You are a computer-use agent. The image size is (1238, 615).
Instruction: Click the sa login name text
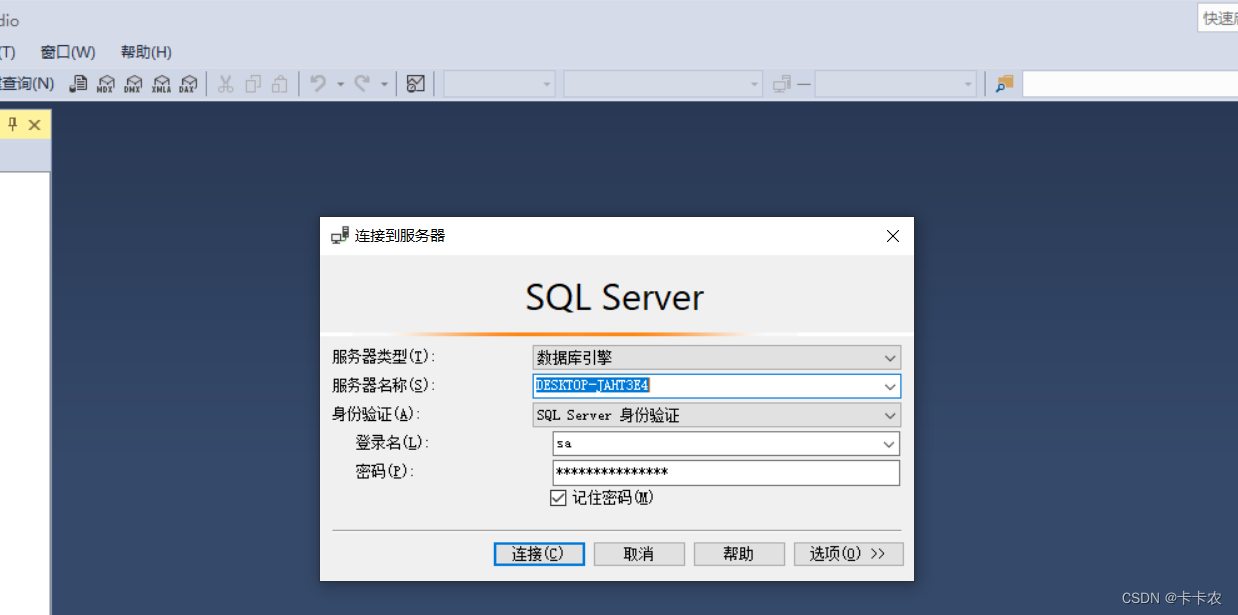pyautogui.click(x=564, y=444)
